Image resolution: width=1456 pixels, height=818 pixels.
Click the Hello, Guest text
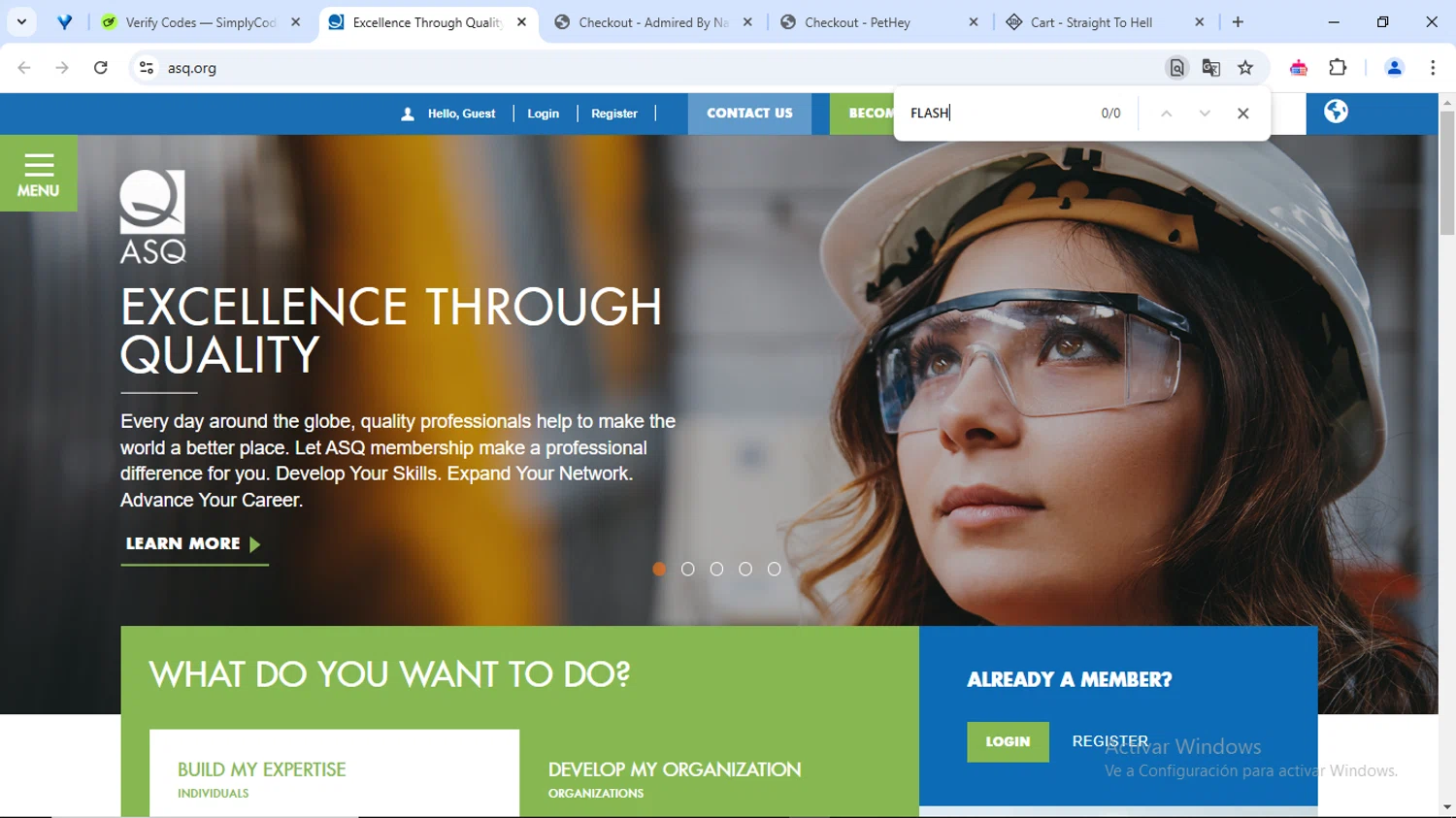pos(461,114)
